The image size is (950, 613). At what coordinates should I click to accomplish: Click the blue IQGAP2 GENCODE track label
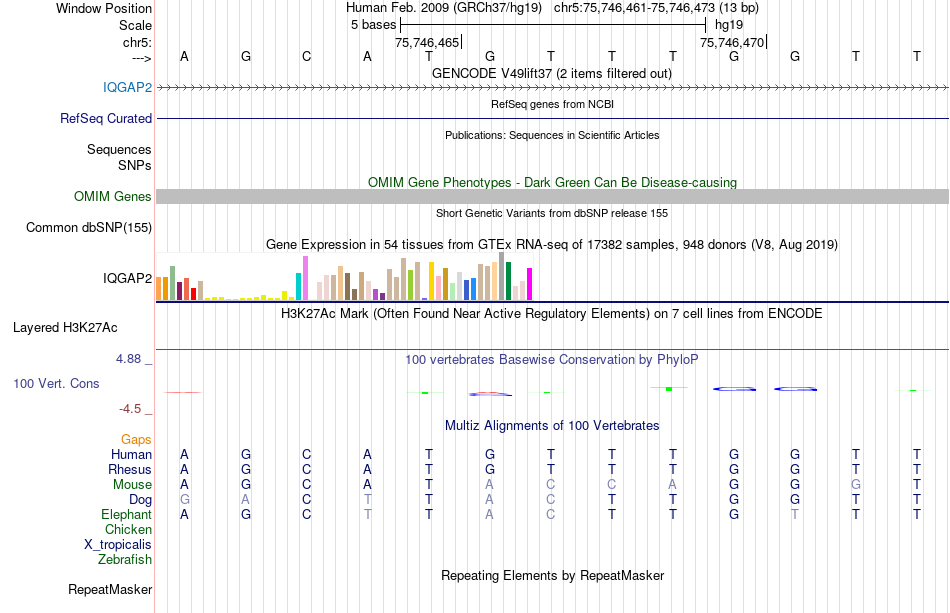pyautogui.click(x=127, y=87)
